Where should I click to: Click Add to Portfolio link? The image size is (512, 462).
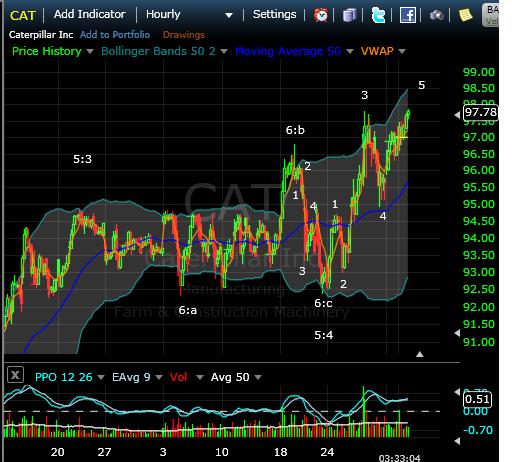(x=115, y=35)
